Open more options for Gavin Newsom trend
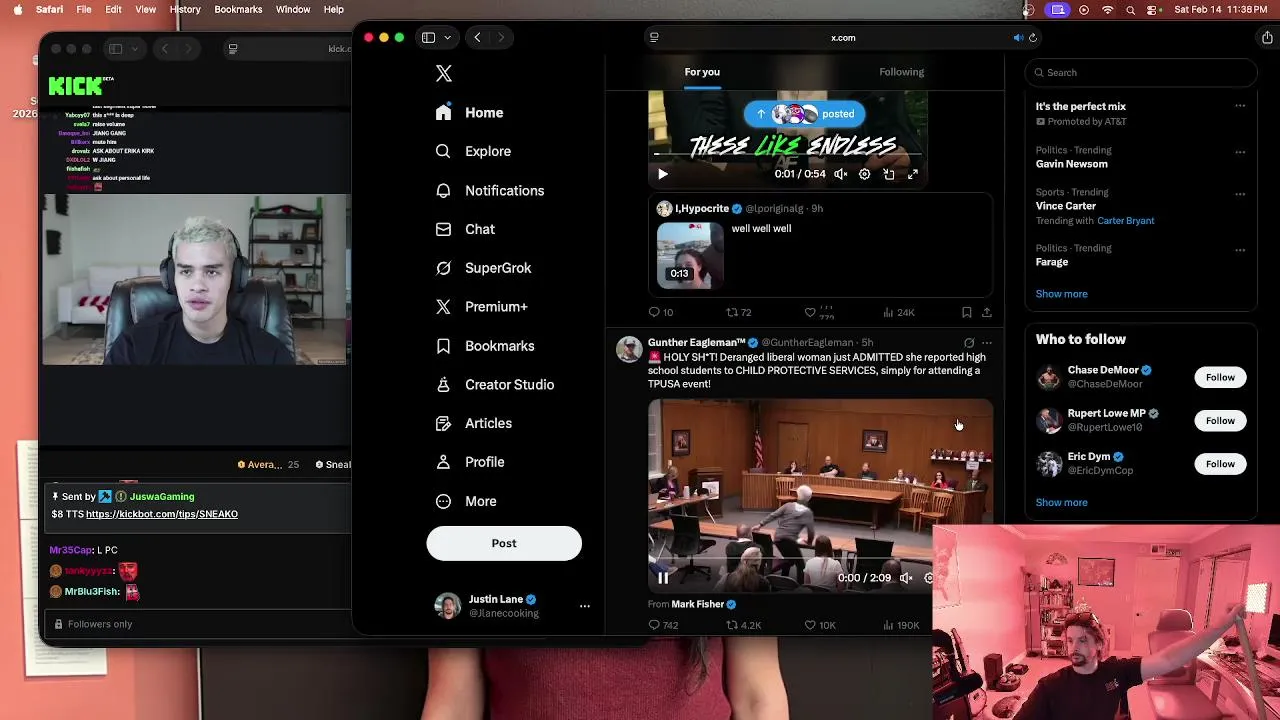The image size is (1280, 720). point(1240,152)
